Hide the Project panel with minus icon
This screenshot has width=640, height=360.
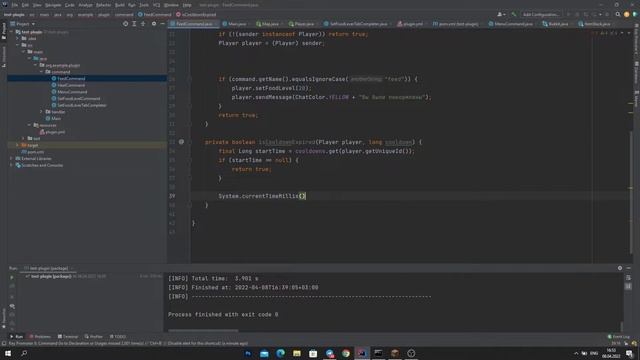[162, 24]
